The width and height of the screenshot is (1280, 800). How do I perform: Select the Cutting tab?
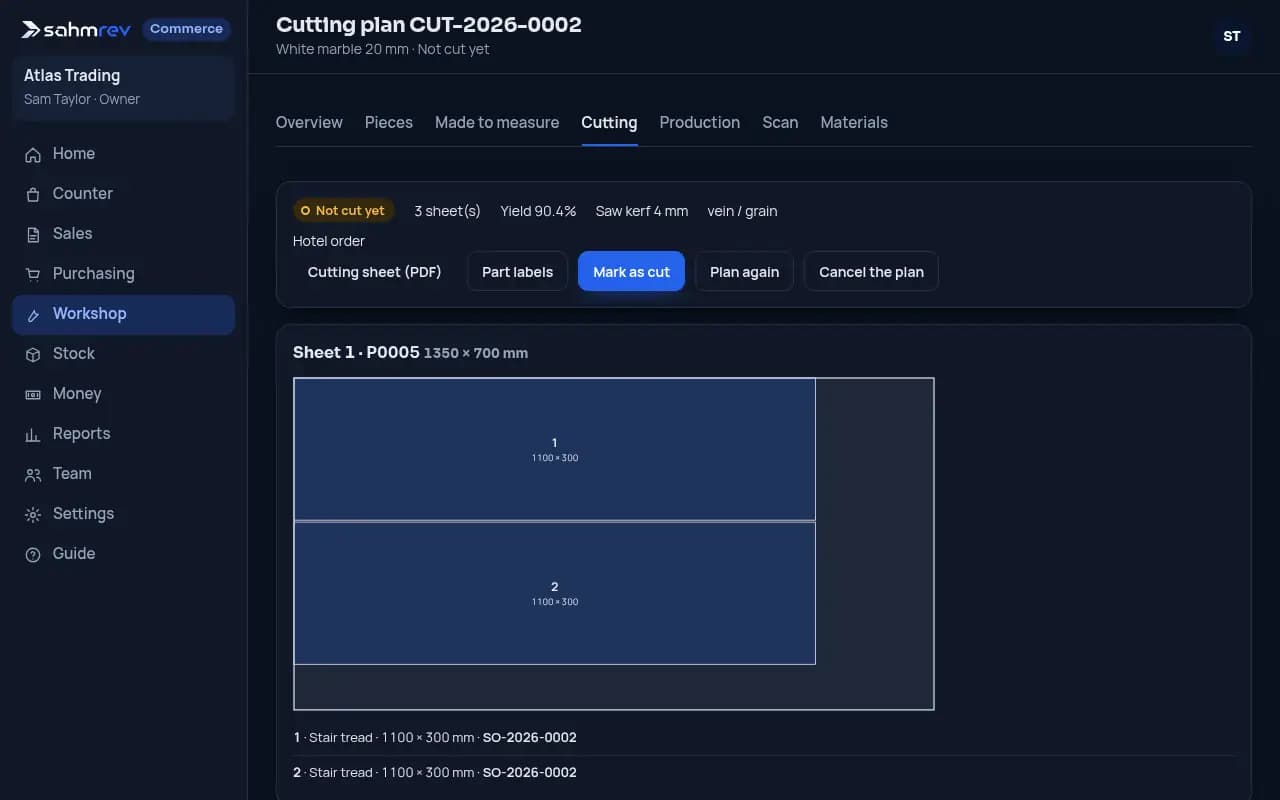pyautogui.click(x=609, y=122)
